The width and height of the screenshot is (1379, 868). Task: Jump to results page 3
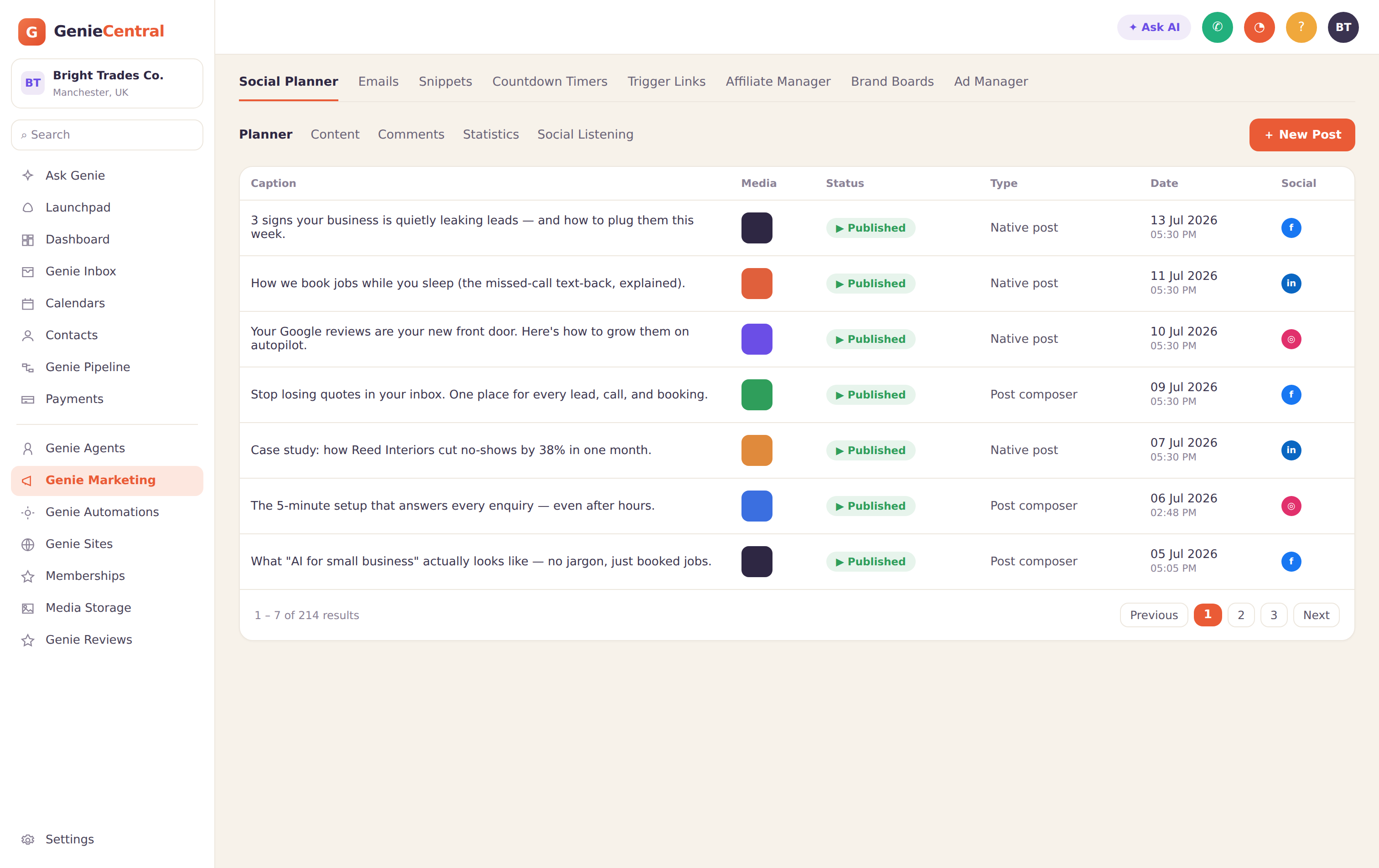coord(1274,615)
